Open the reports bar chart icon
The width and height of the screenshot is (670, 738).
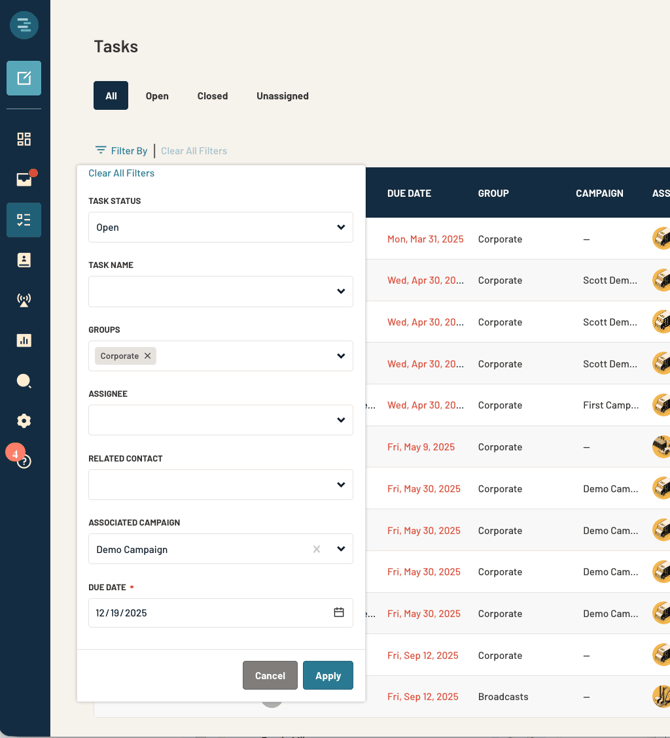point(24,341)
